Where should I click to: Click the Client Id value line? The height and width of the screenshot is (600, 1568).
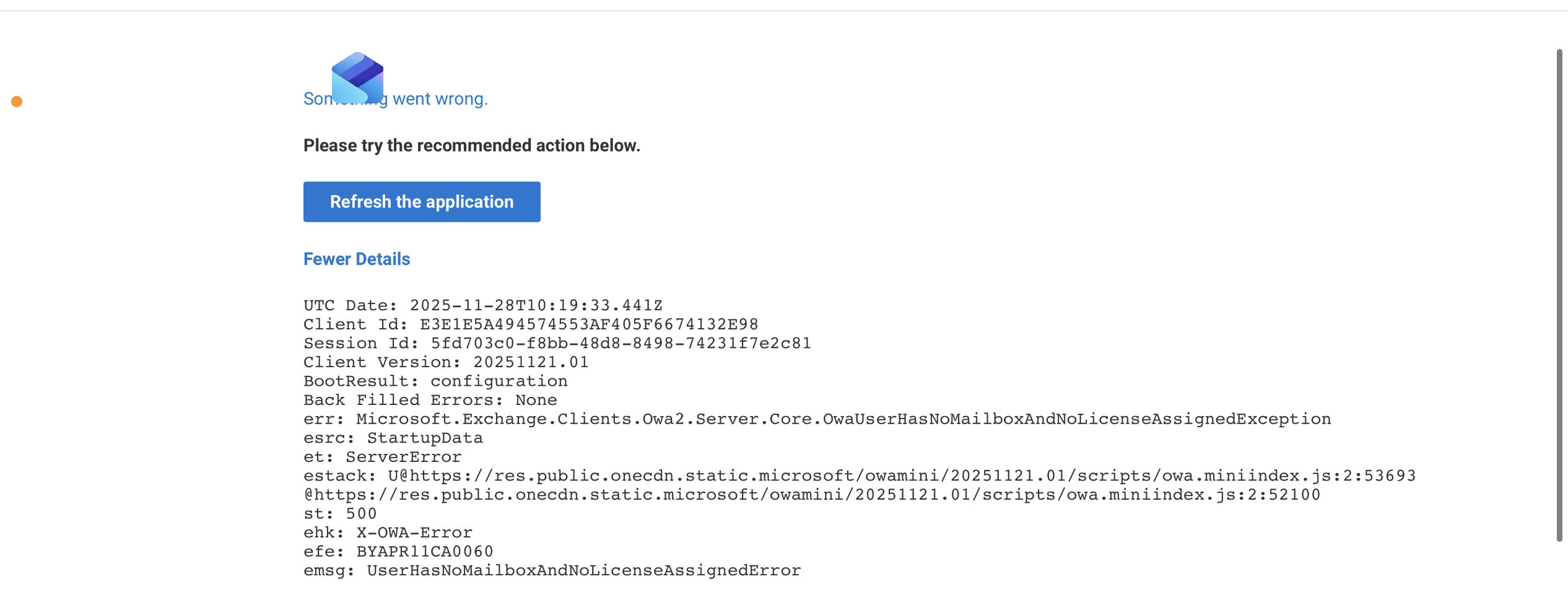pos(530,324)
